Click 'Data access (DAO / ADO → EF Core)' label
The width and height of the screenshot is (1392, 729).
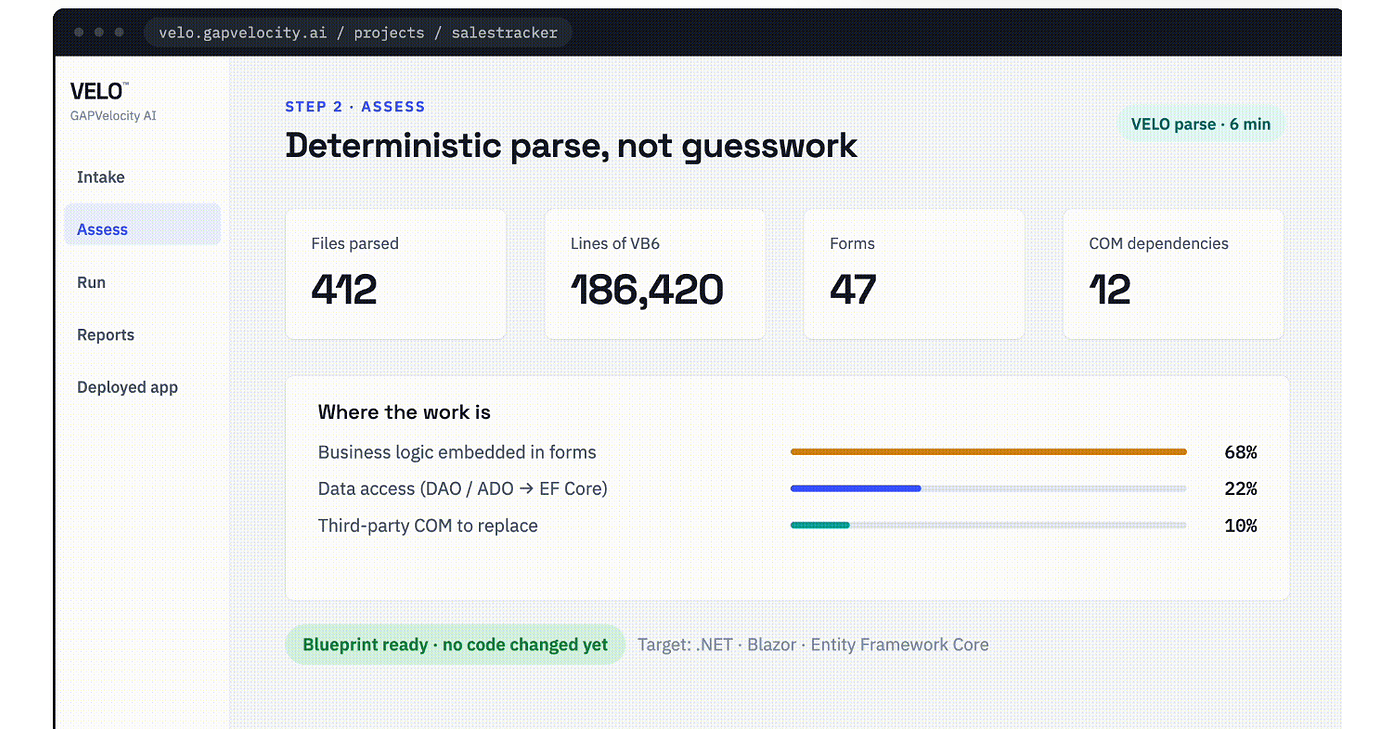[463, 489]
